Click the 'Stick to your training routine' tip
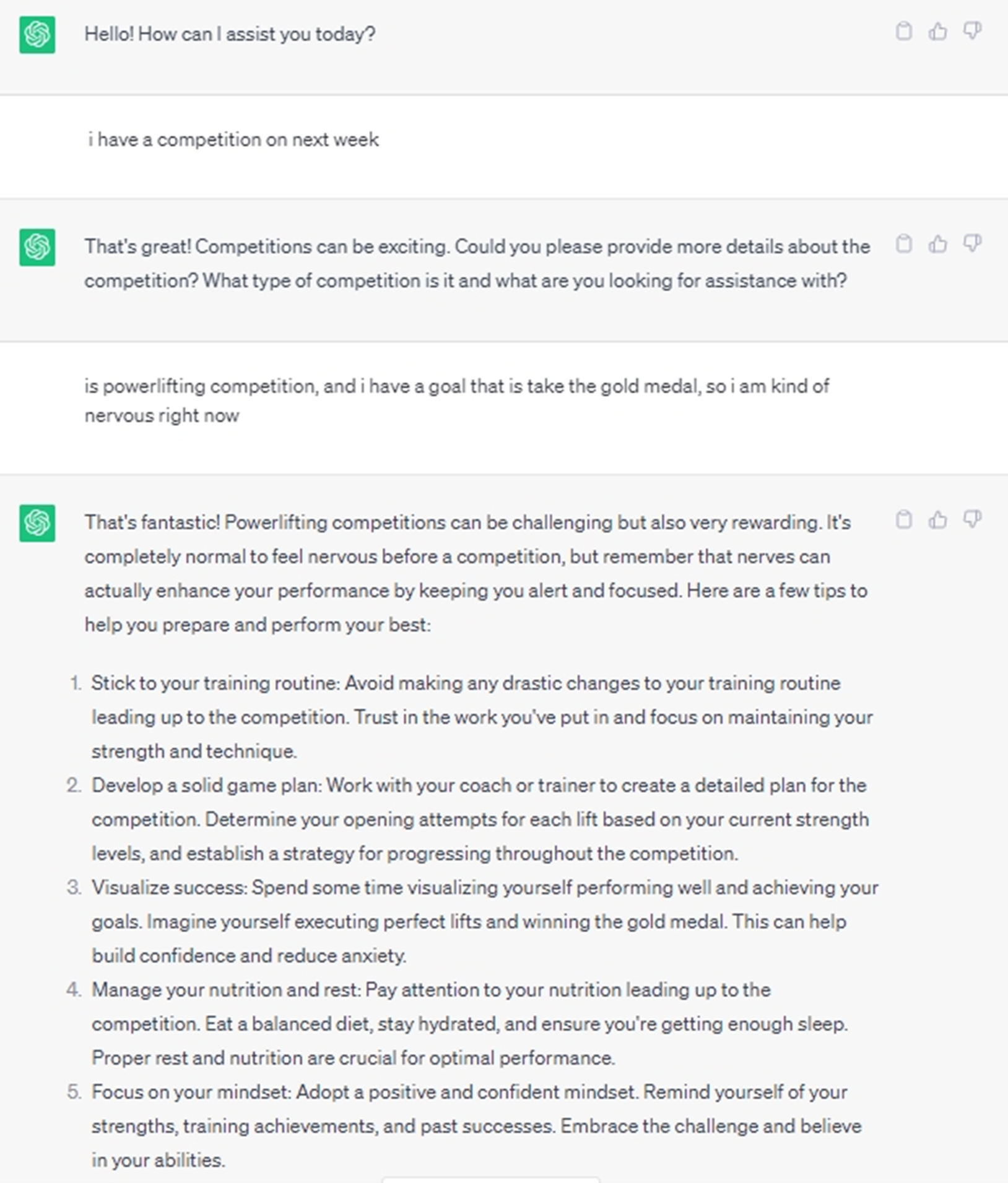 (x=482, y=717)
